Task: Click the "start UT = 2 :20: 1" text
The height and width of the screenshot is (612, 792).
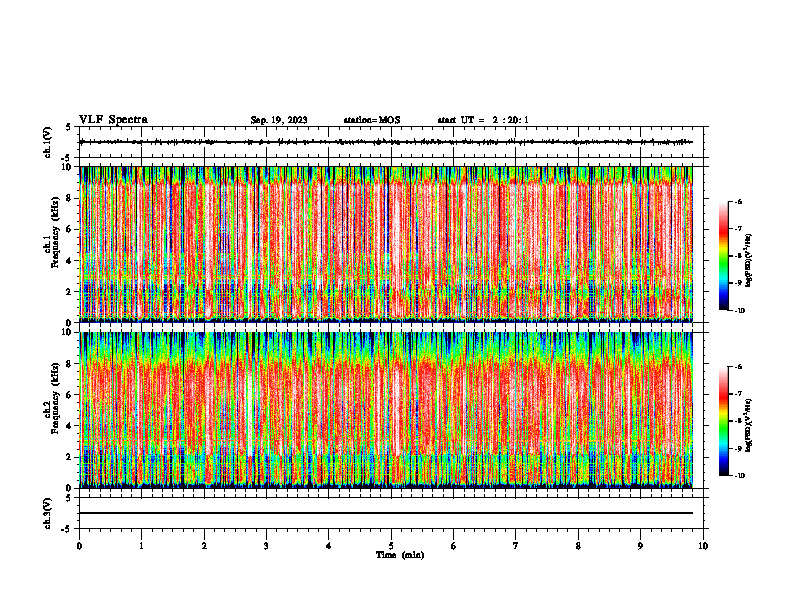Action: click(483, 120)
